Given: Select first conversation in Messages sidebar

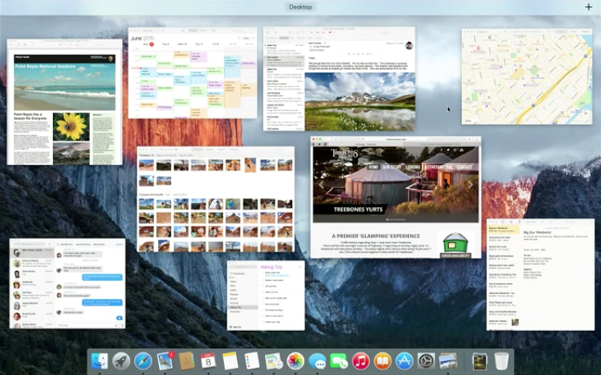Looking at the screenshot, I should pyautogui.click(x=32, y=252).
